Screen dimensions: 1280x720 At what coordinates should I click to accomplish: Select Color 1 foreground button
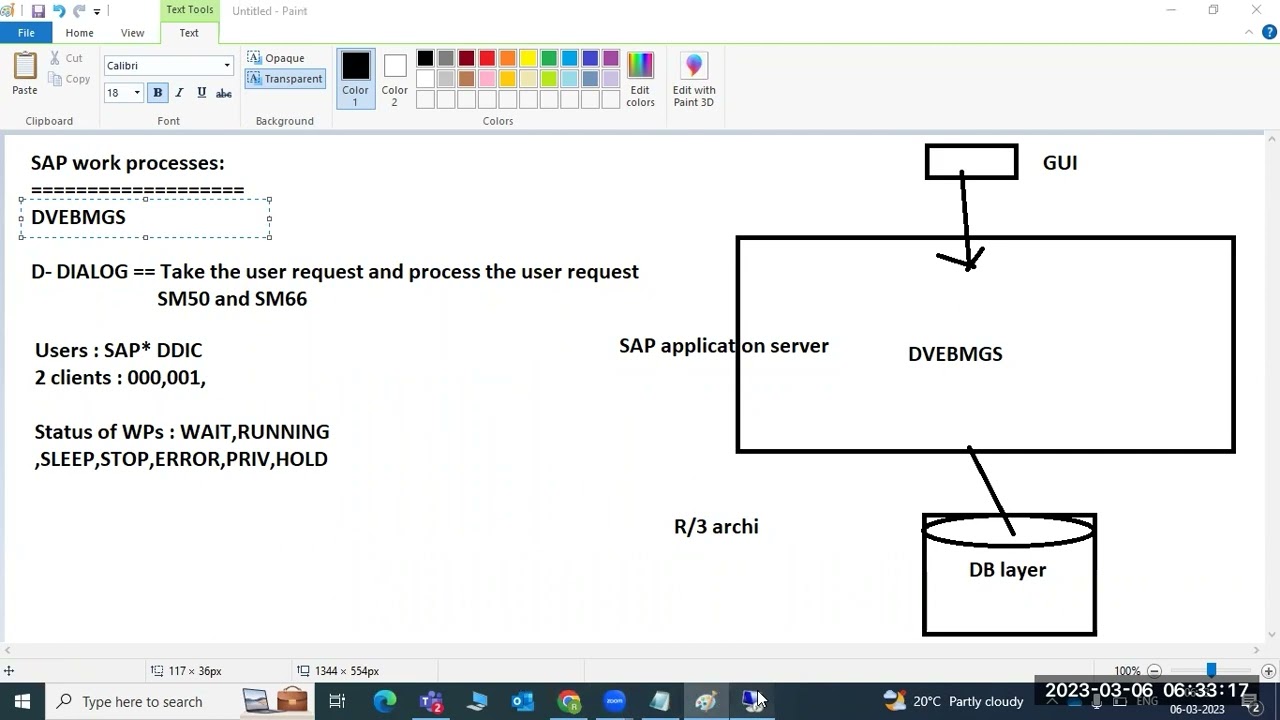(355, 79)
